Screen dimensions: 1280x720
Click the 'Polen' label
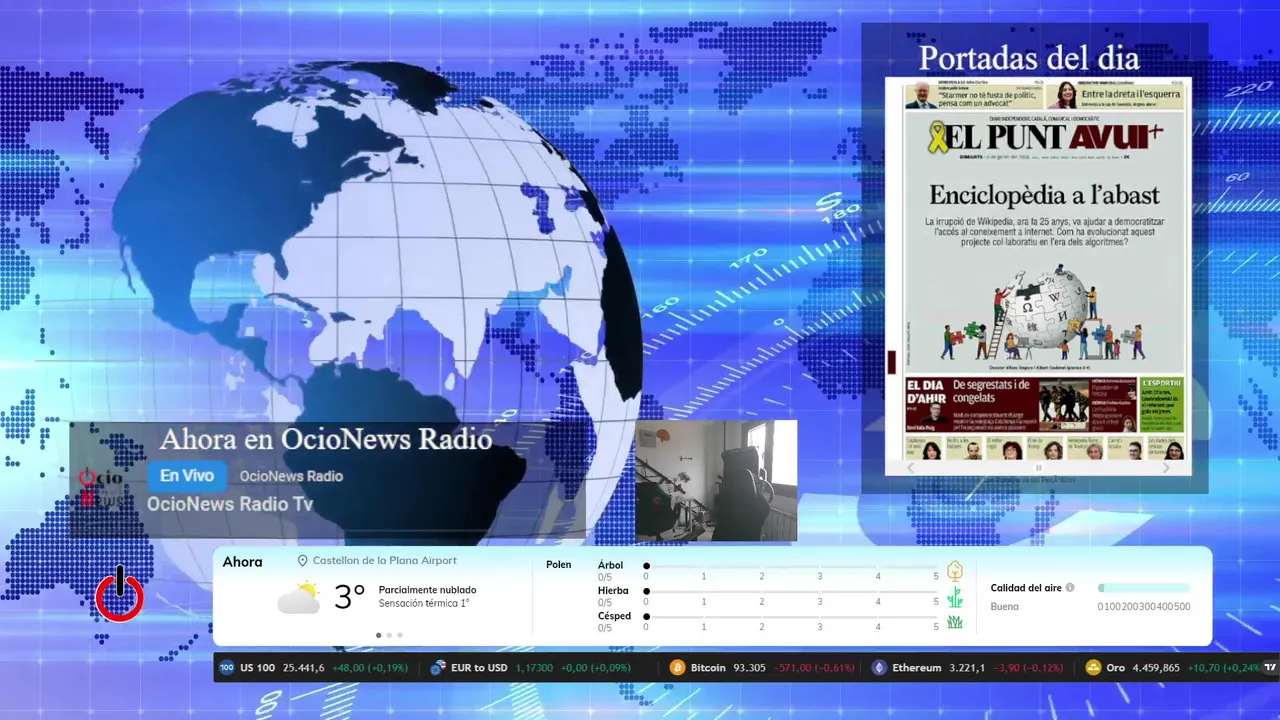point(559,565)
